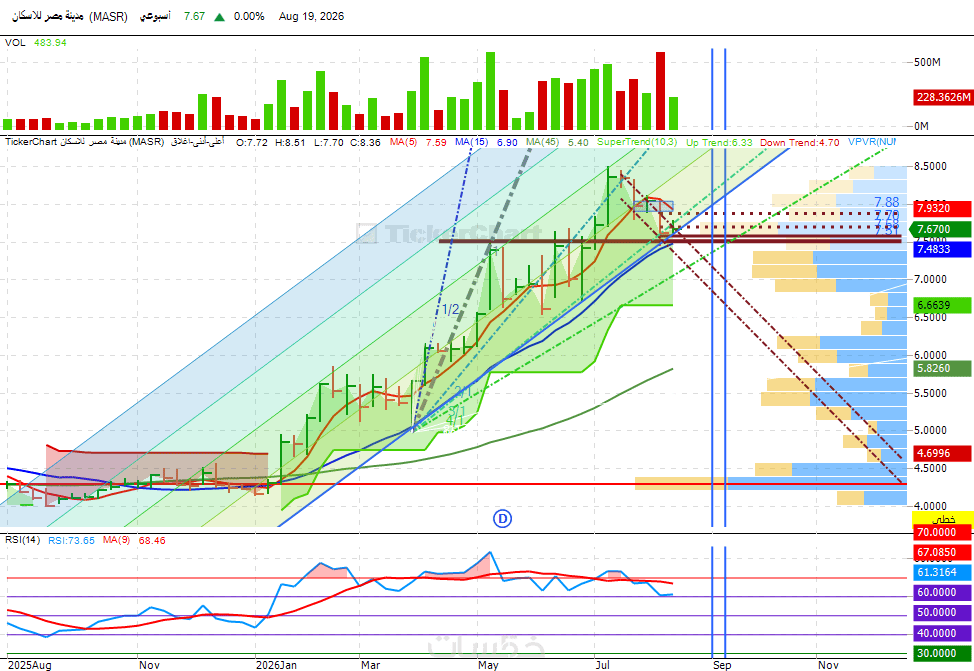
Task: Select the MA(15) indicator label
Action: pos(471,142)
